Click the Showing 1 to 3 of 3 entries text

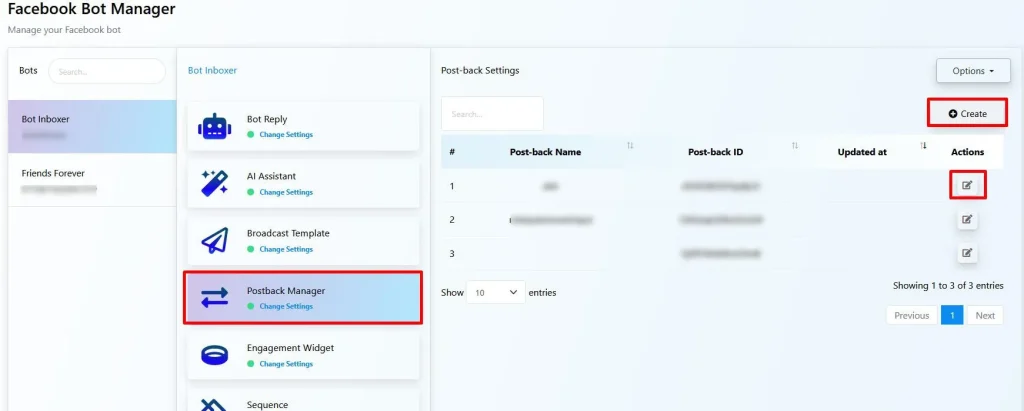click(948, 286)
